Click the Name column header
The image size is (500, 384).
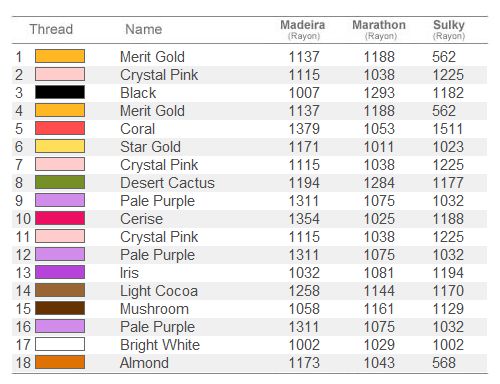[144, 29]
